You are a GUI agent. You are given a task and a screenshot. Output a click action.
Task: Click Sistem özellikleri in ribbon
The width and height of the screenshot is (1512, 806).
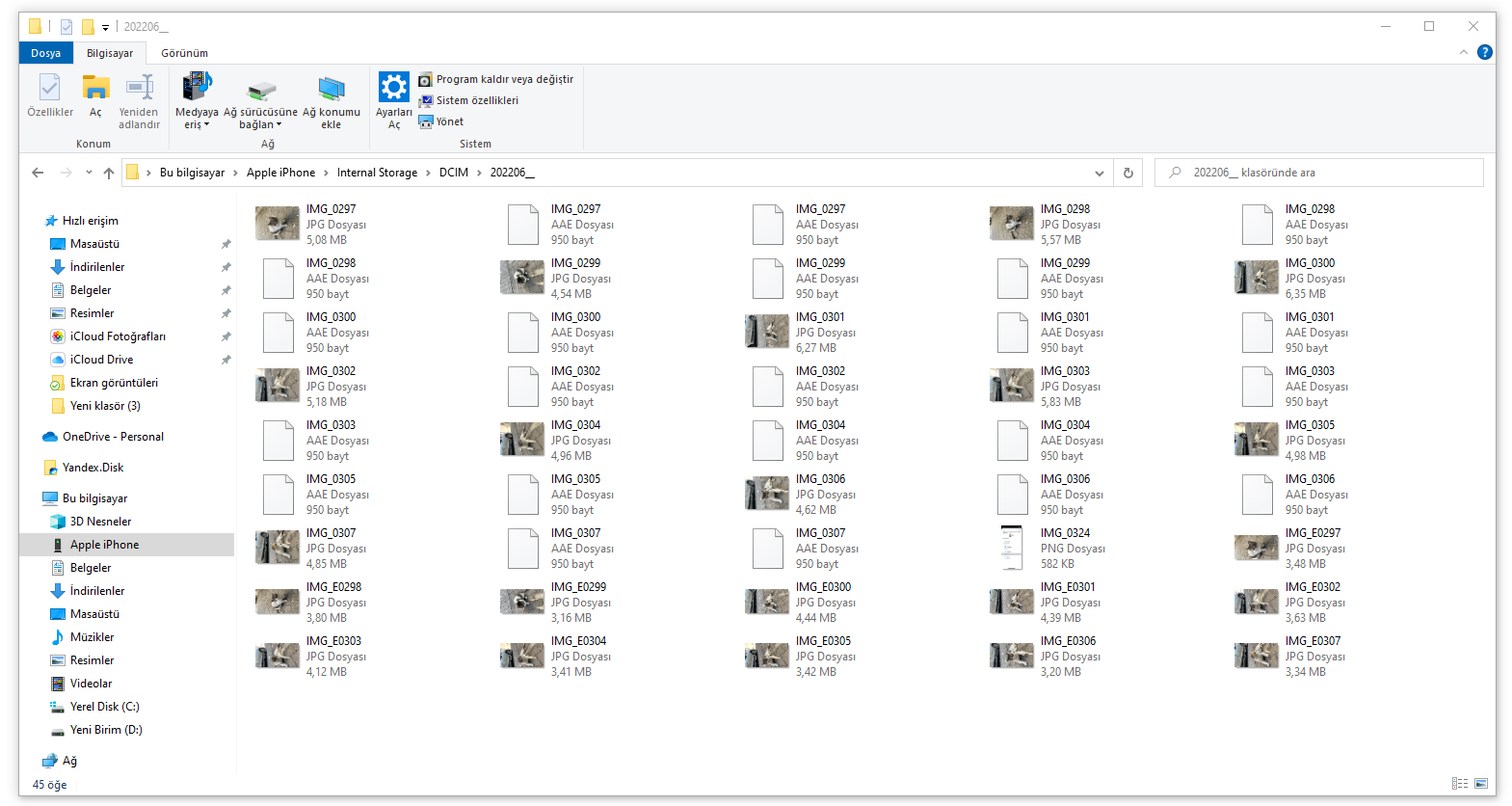[477, 100]
